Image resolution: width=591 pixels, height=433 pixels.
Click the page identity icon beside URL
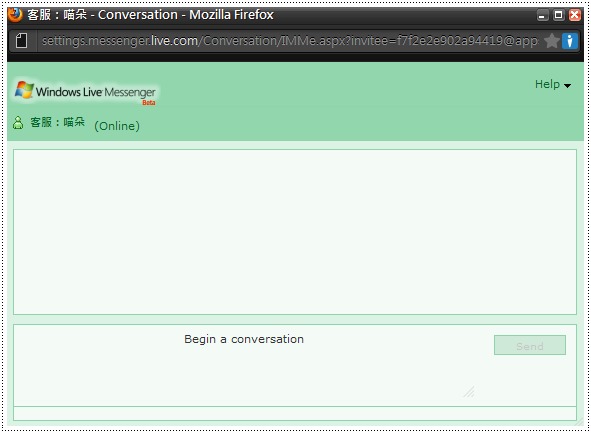tap(22, 40)
